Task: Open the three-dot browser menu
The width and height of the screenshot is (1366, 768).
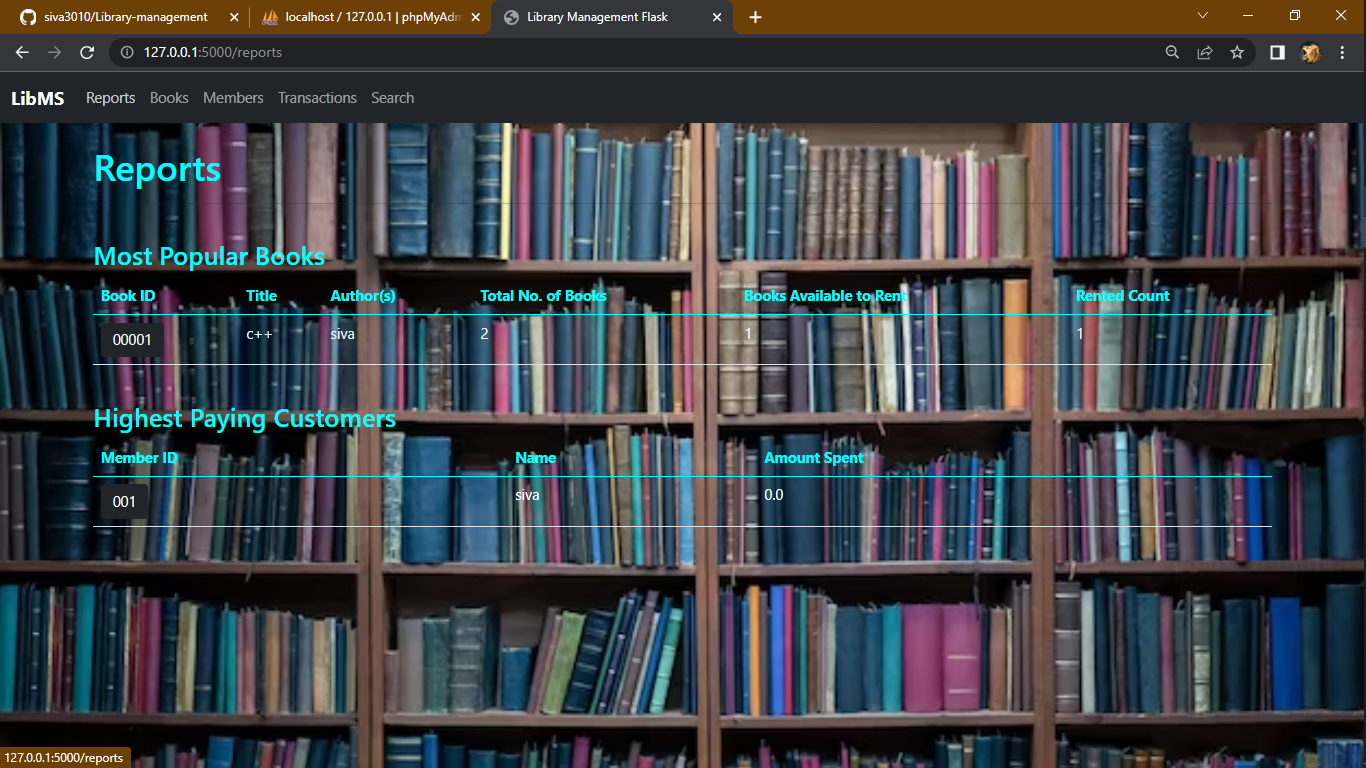Action: click(x=1343, y=52)
